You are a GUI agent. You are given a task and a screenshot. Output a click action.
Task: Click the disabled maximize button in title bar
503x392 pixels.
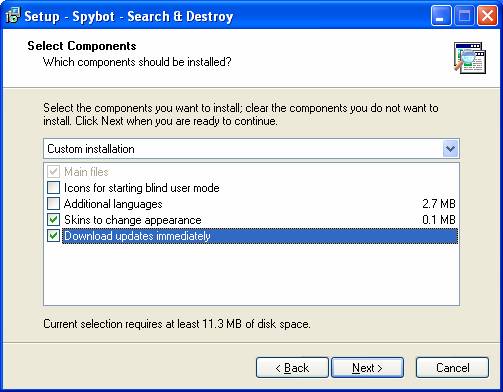point(464,16)
